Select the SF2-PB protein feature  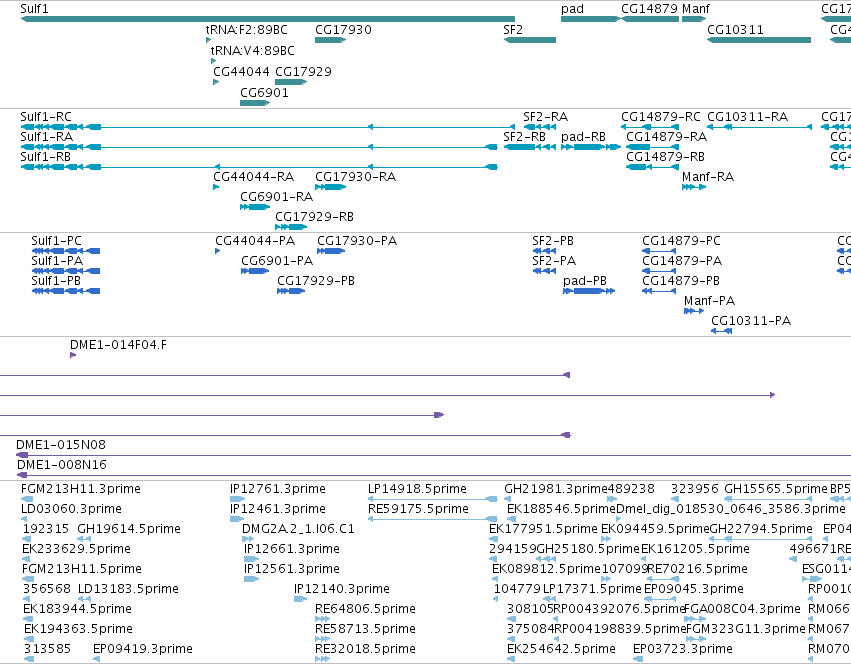point(544,251)
